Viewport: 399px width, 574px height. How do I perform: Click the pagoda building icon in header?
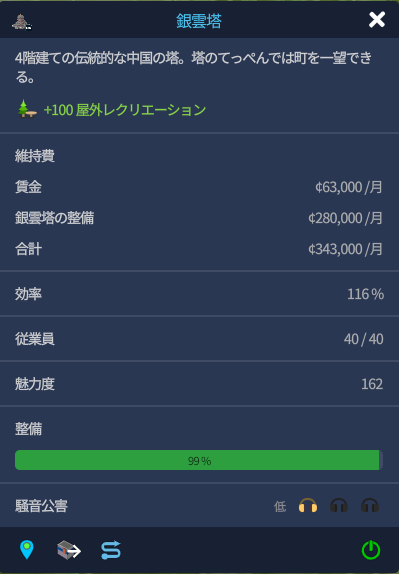tap(22, 22)
